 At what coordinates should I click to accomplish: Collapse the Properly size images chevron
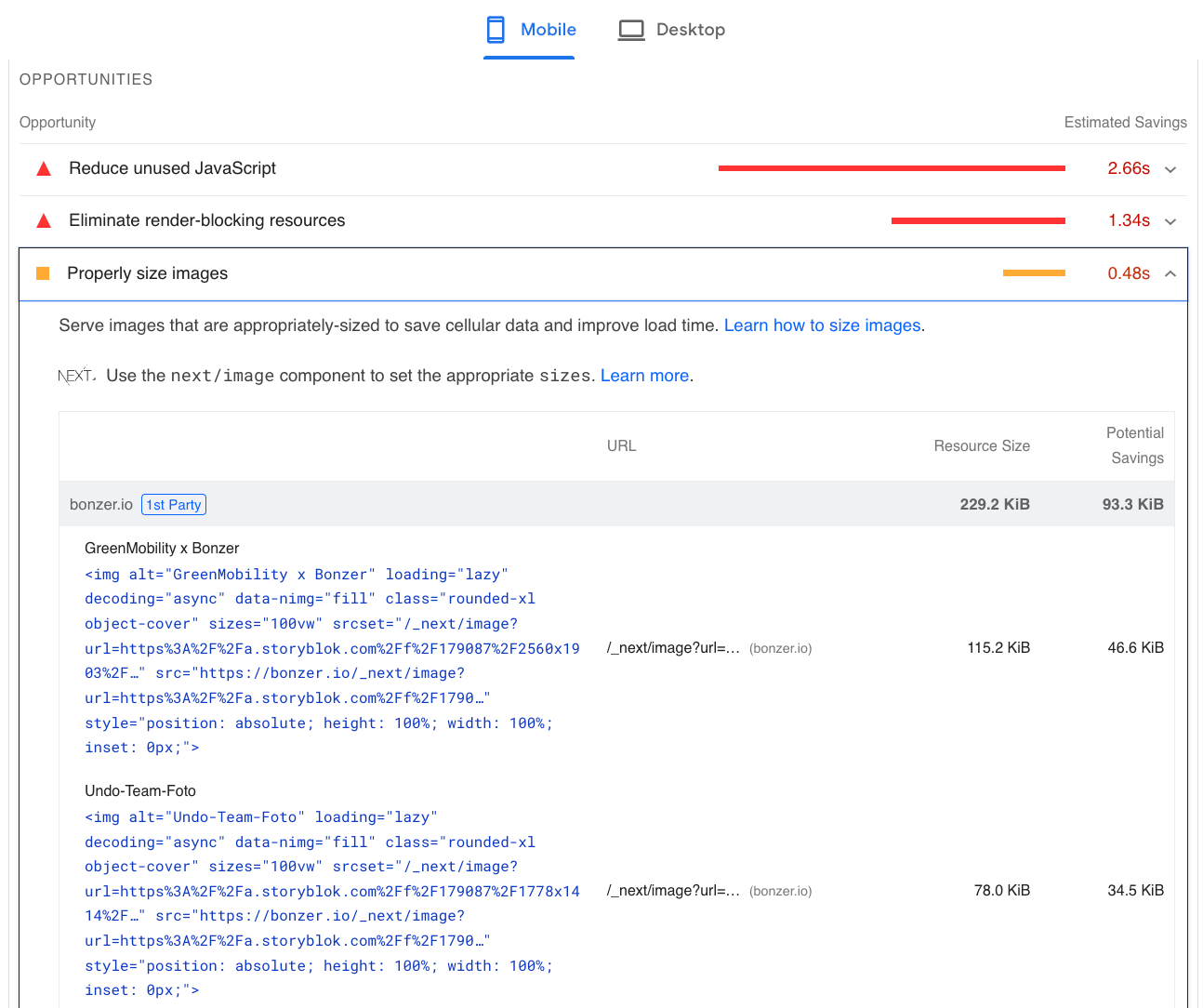1170,273
